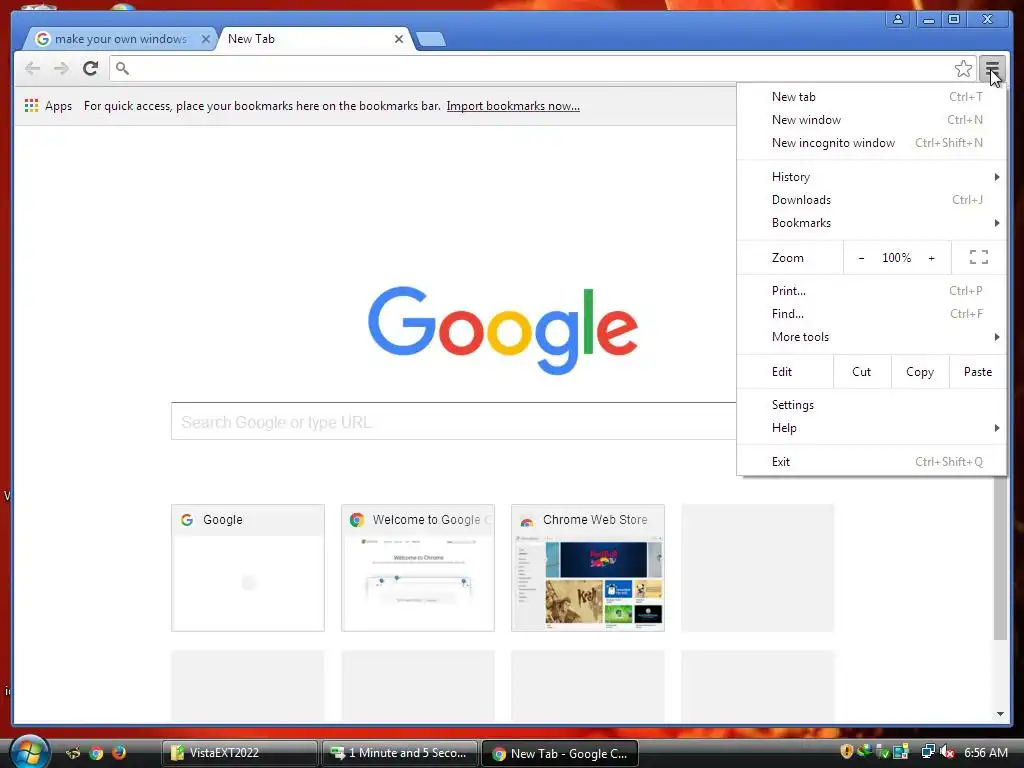Viewport: 1024px width, 768px height.
Task: Click Cut in the Edit row
Action: (x=861, y=372)
